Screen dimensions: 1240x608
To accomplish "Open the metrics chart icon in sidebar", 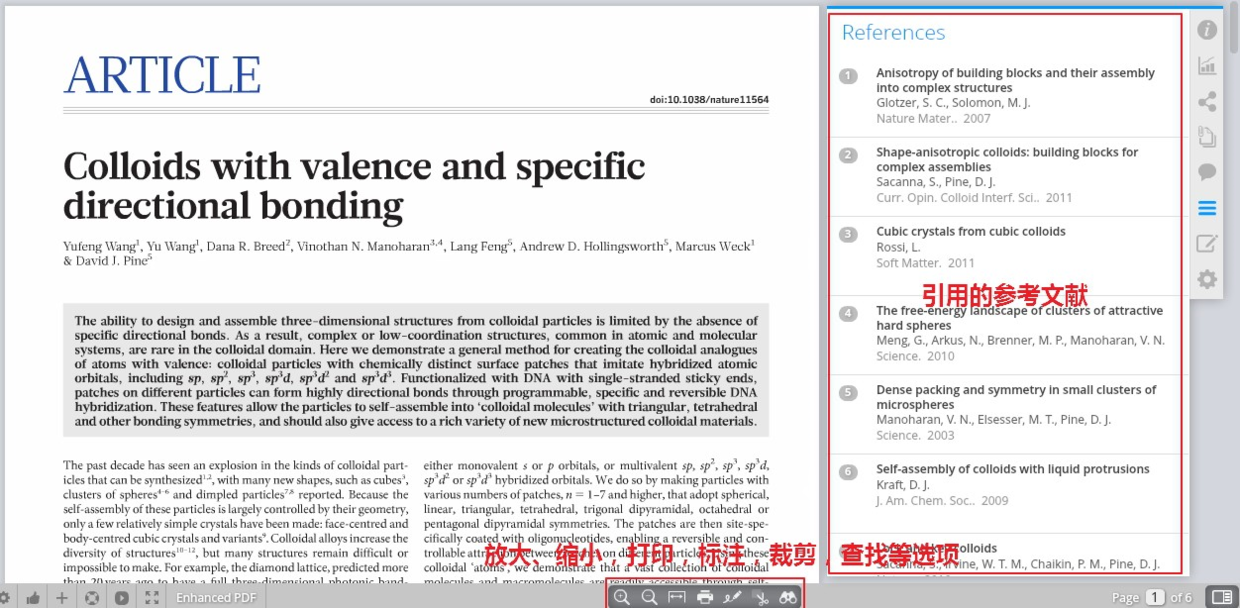I will click(1207, 66).
